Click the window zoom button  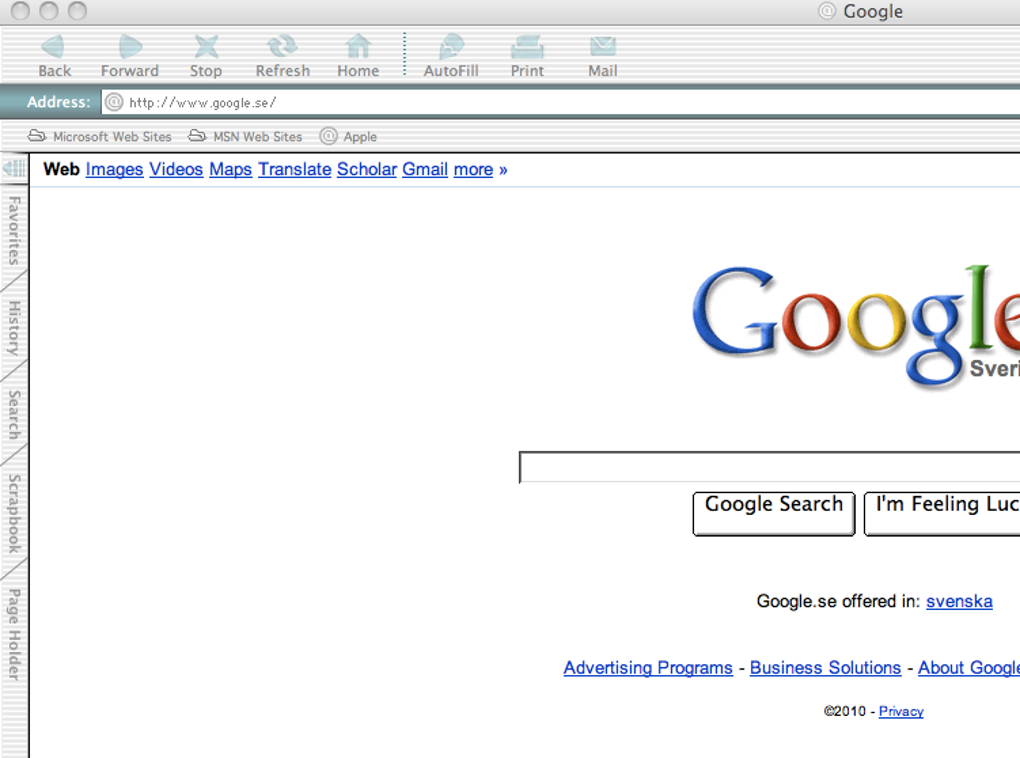point(77,10)
